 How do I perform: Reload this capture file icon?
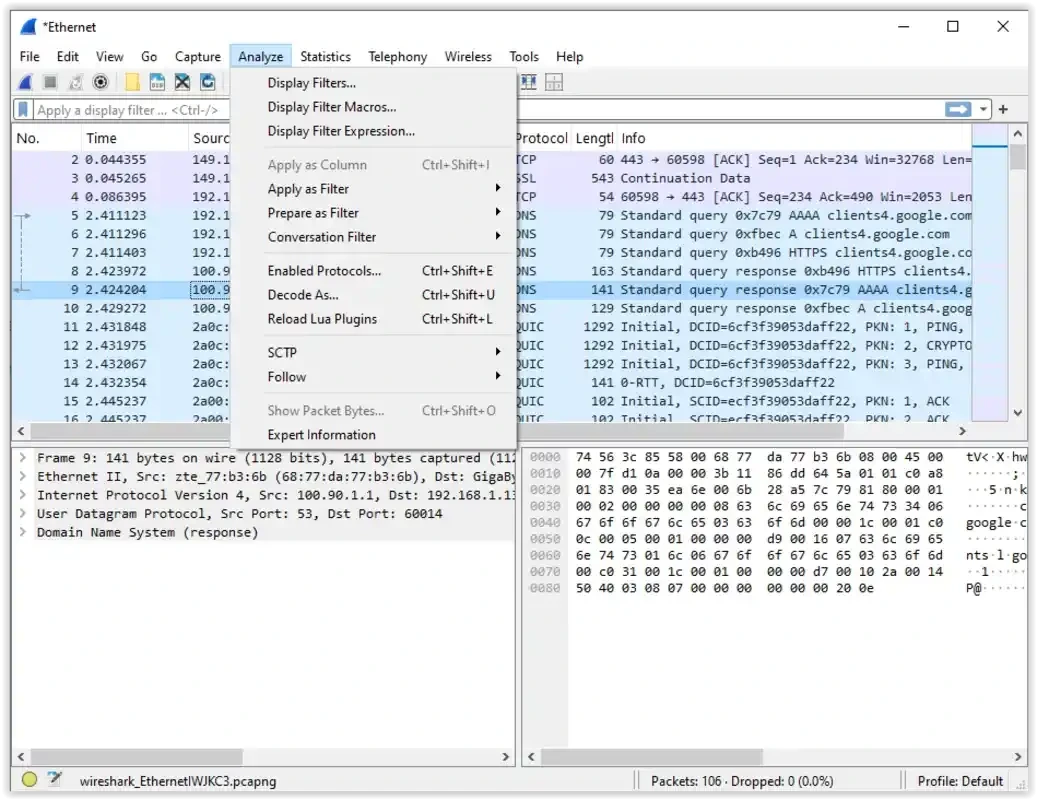click(208, 82)
